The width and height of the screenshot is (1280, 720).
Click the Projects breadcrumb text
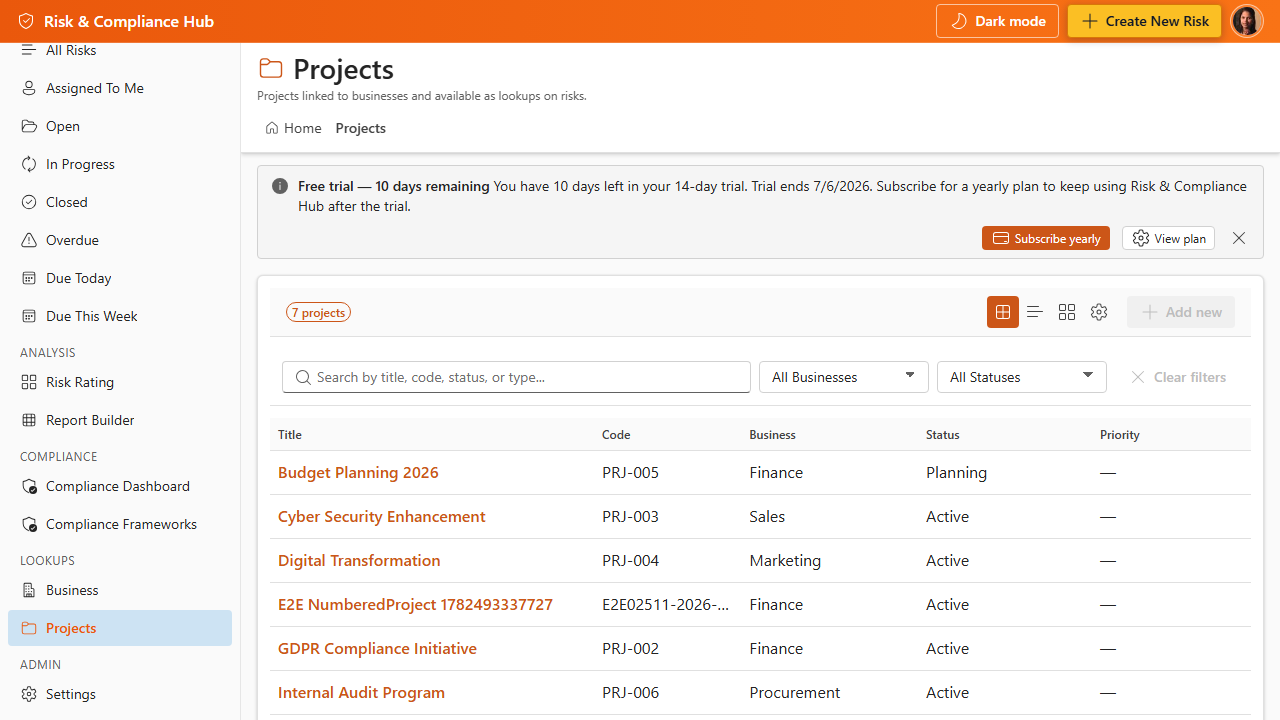click(x=360, y=128)
